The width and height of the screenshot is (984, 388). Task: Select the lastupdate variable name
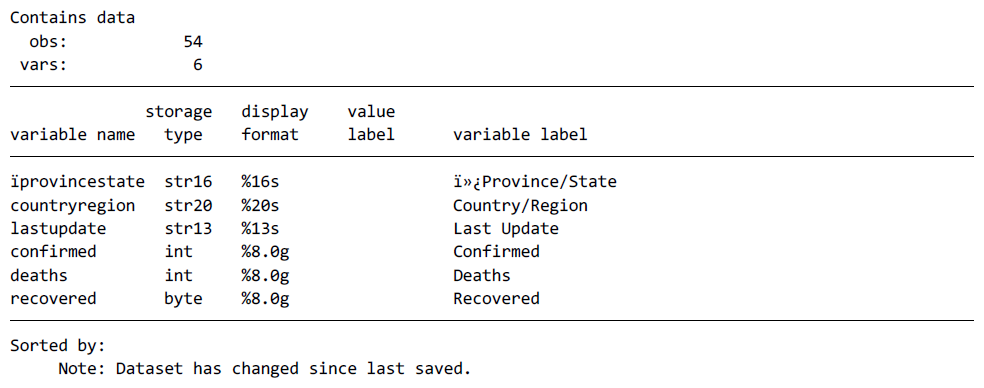(58, 229)
